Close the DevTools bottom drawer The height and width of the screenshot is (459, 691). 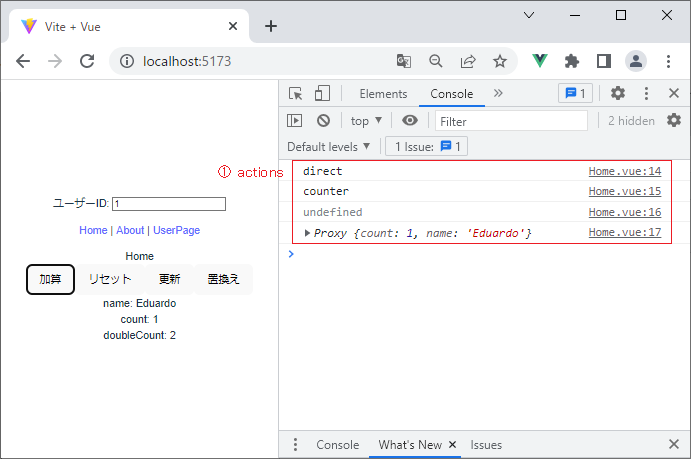click(674, 444)
